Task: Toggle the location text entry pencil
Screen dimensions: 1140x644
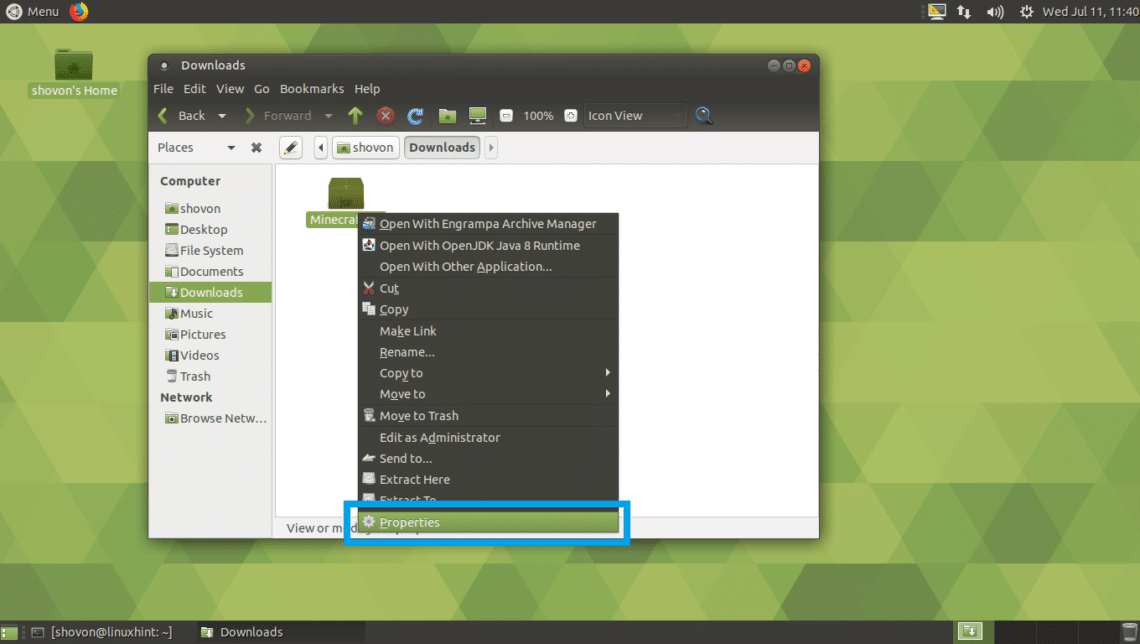Action: [x=291, y=148]
